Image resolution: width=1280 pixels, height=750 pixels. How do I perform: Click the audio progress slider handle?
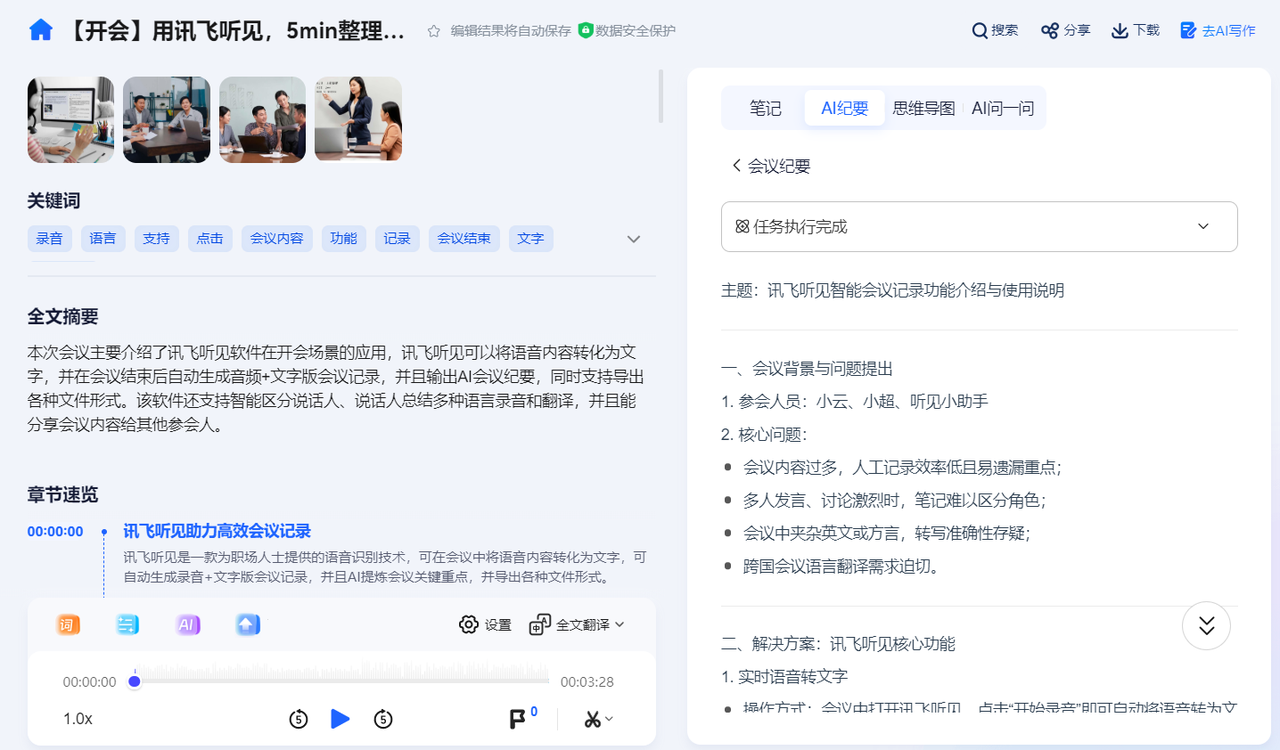[134, 682]
